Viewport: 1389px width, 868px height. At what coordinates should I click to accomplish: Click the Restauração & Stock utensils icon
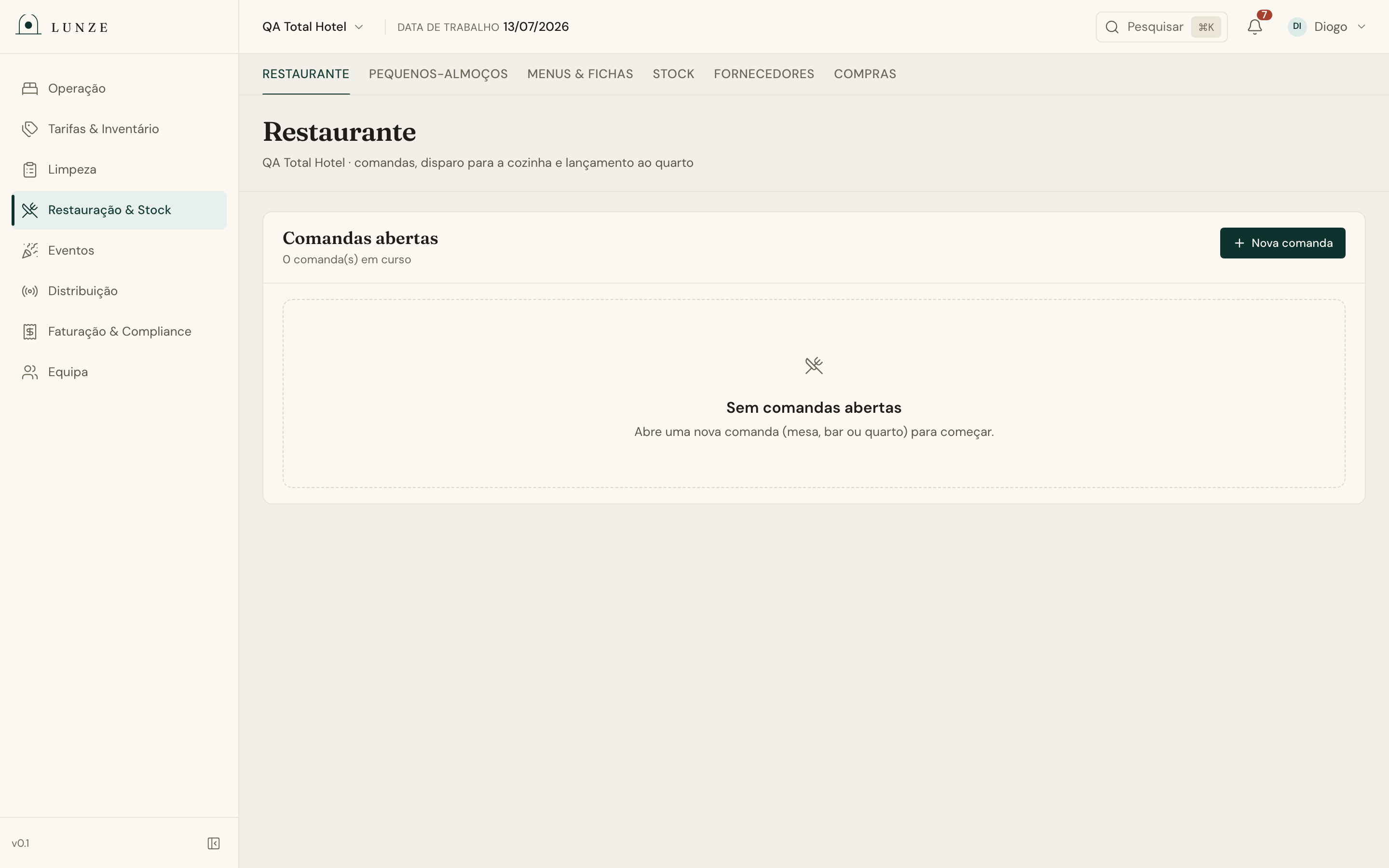(30, 210)
